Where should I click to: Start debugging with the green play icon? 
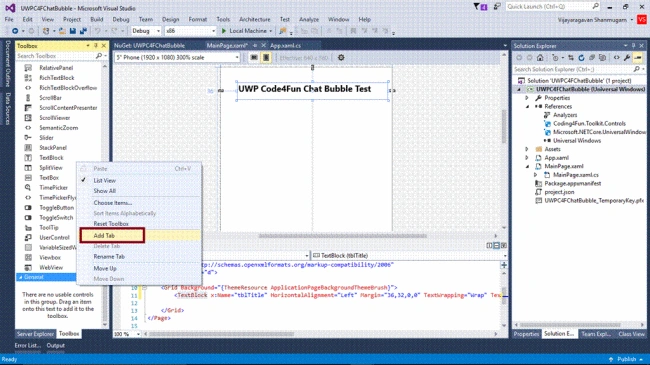[224, 31]
